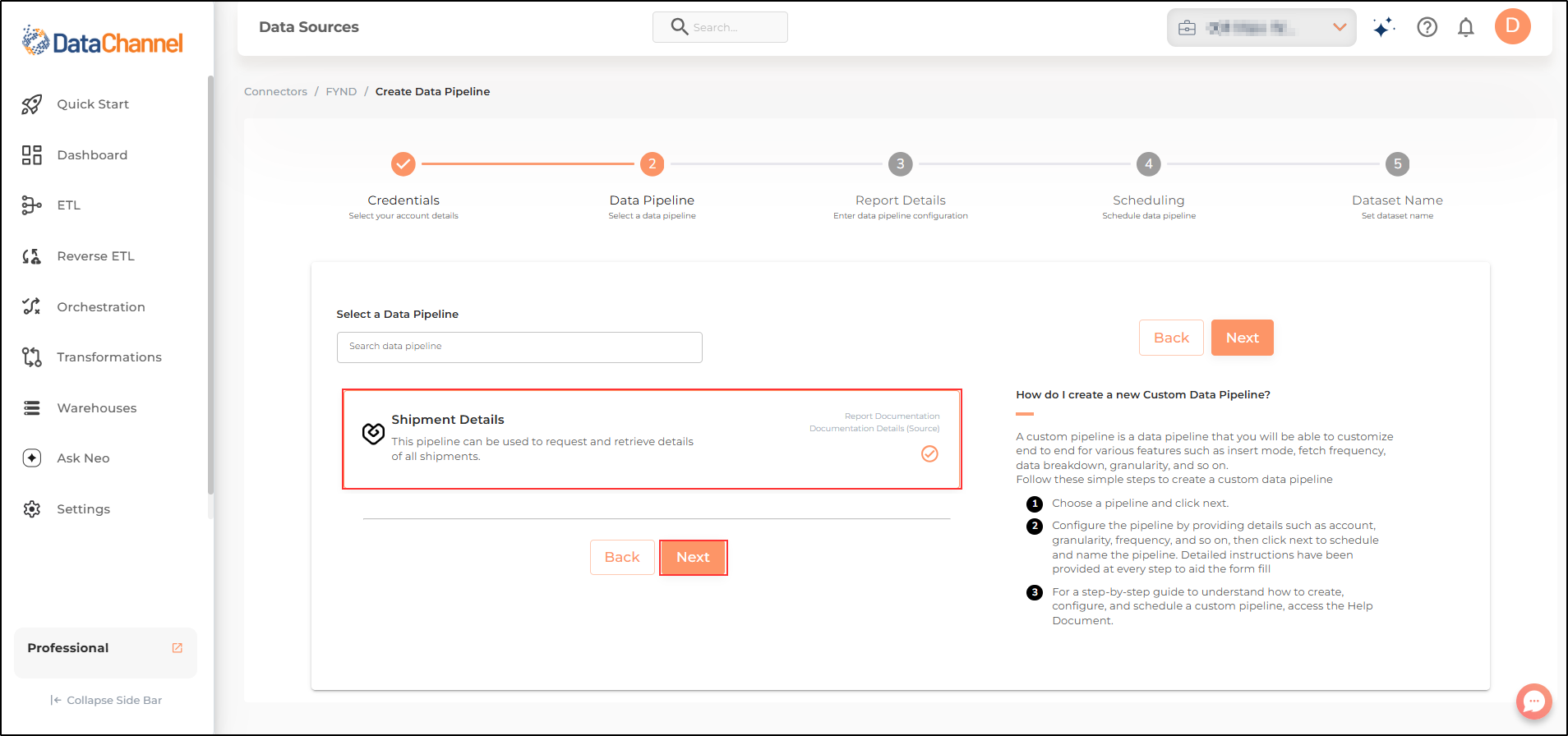
Task: Click the Settings gear icon in sidebar
Action: pos(32,509)
